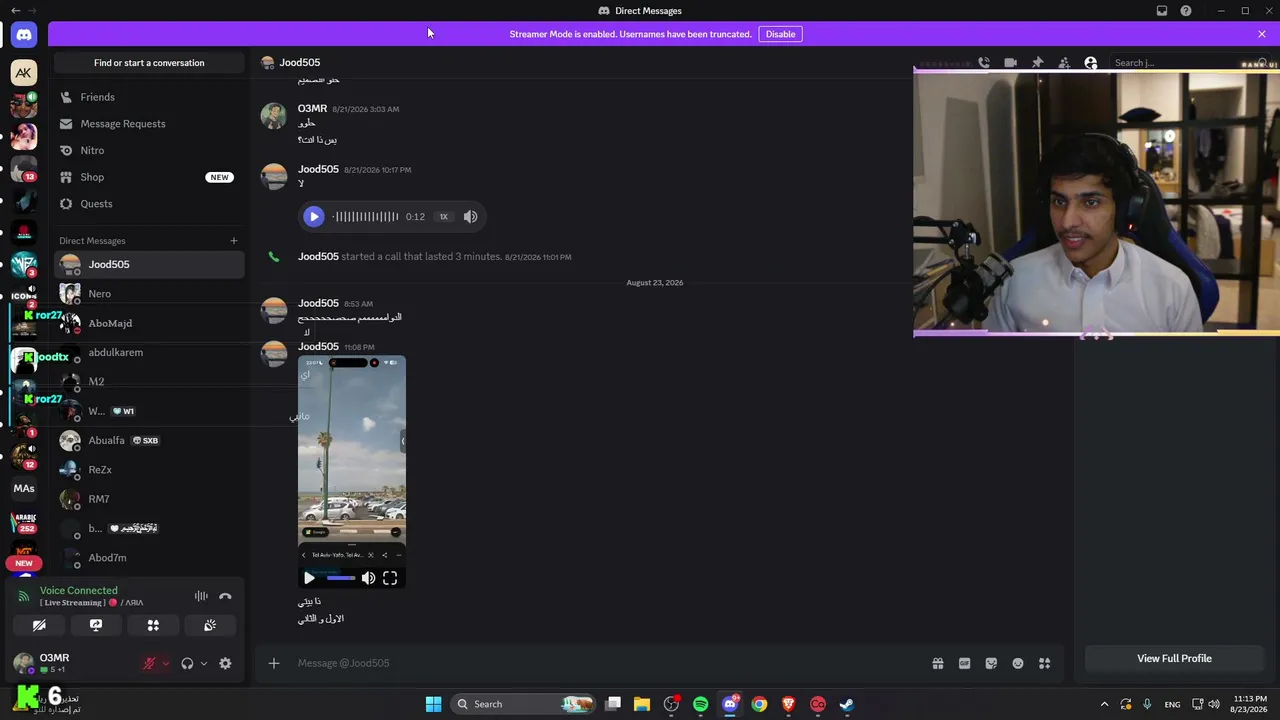Open the RM7 conversation

point(149,499)
